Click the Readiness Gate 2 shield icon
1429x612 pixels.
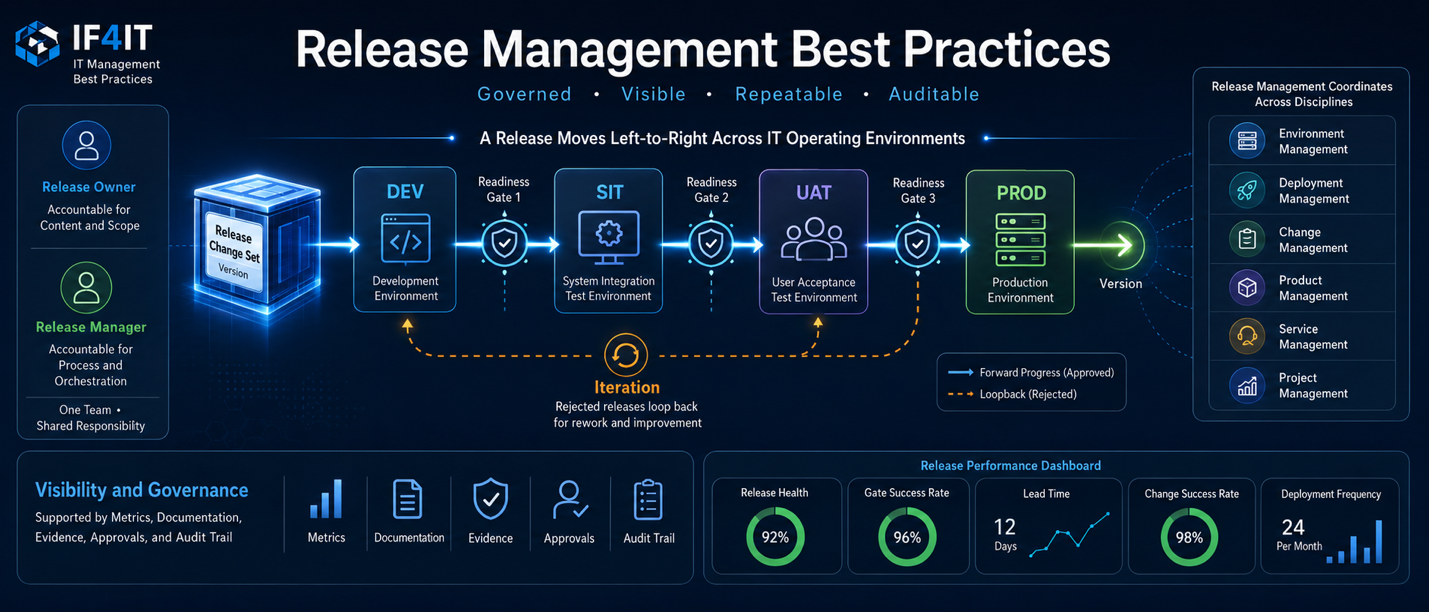coord(711,244)
